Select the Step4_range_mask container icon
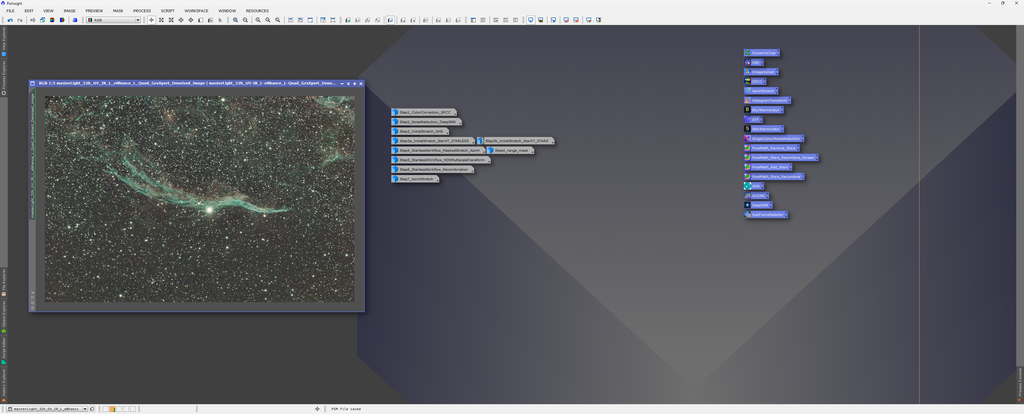The image size is (1024, 414). [x=511, y=150]
